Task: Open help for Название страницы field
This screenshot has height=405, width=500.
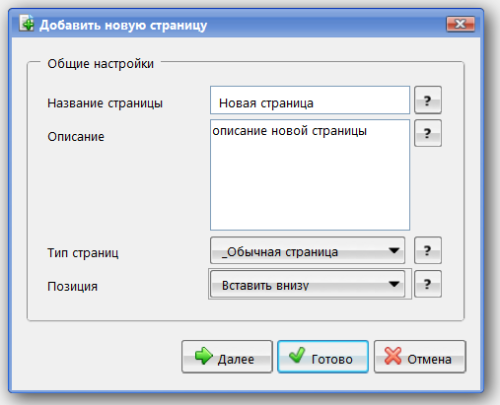Action: pyautogui.click(x=428, y=100)
